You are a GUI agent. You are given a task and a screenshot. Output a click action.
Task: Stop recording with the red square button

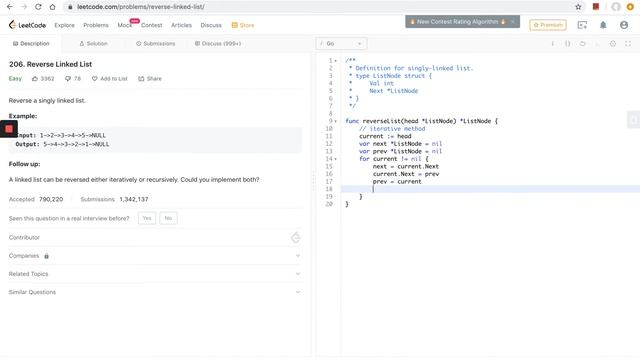click(9, 129)
